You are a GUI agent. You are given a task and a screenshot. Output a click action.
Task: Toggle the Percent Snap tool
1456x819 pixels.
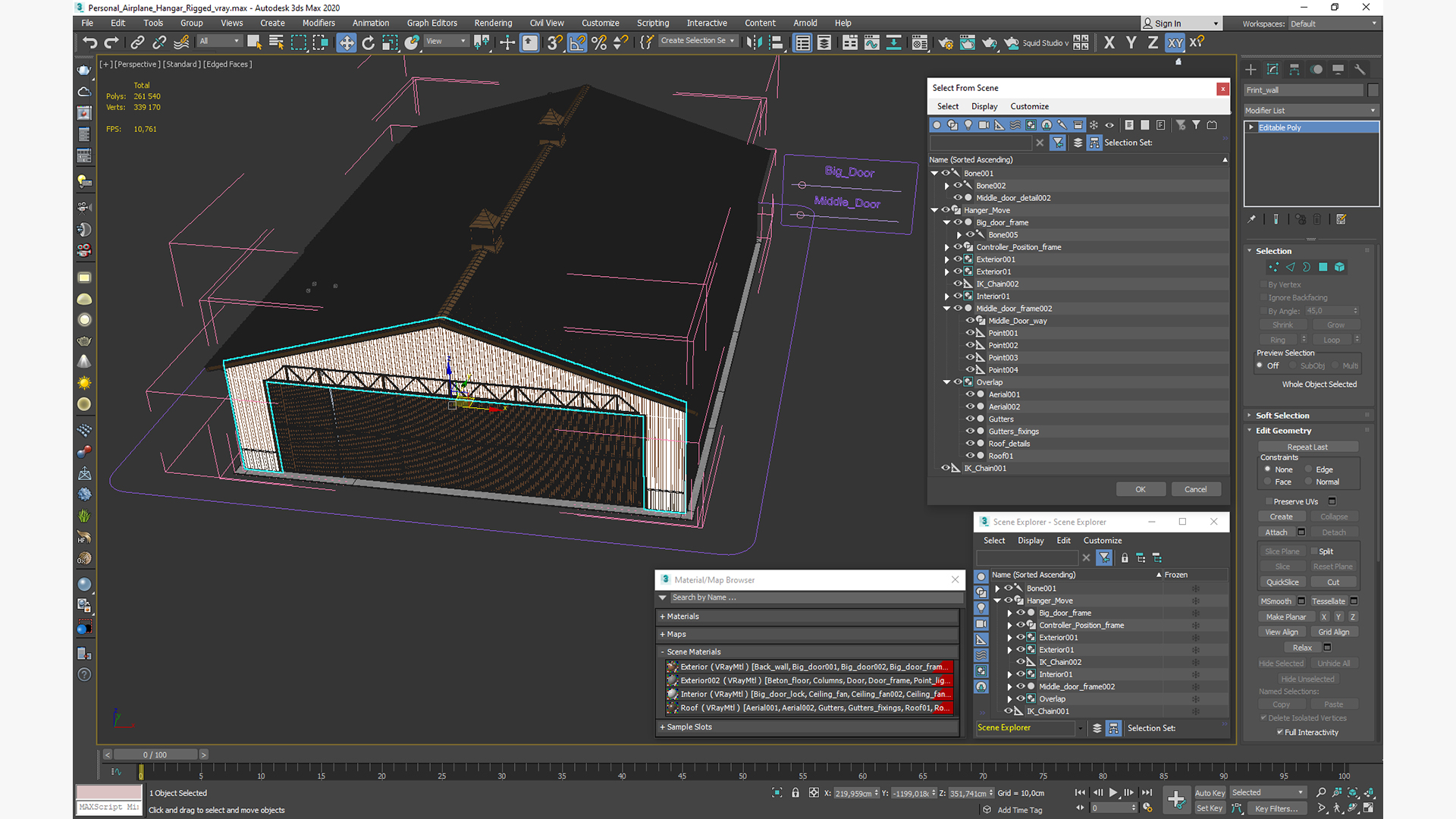click(x=599, y=42)
